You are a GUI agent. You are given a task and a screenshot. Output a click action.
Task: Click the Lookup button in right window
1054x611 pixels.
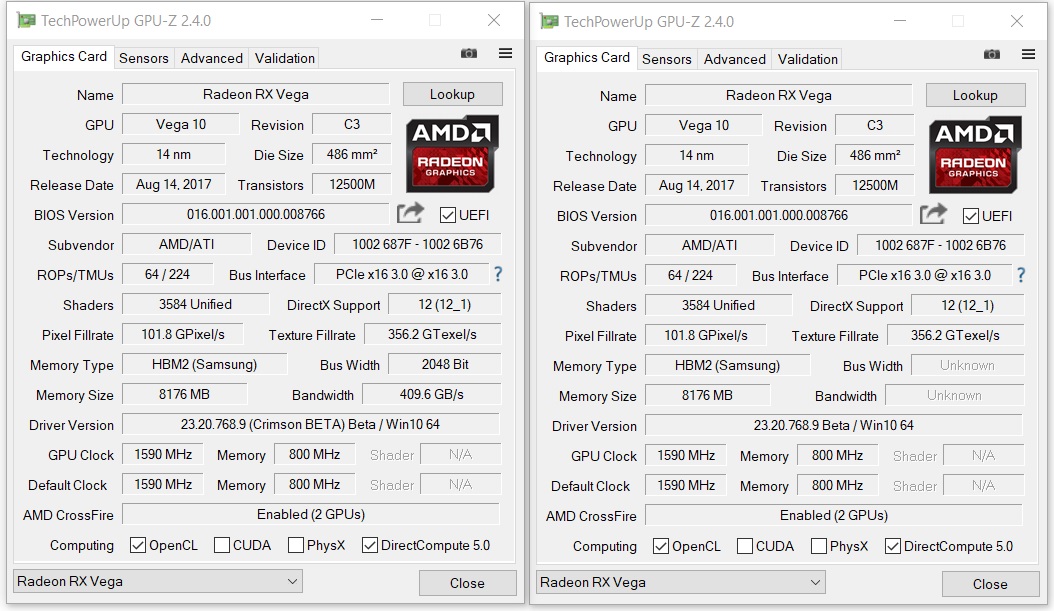[975, 95]
